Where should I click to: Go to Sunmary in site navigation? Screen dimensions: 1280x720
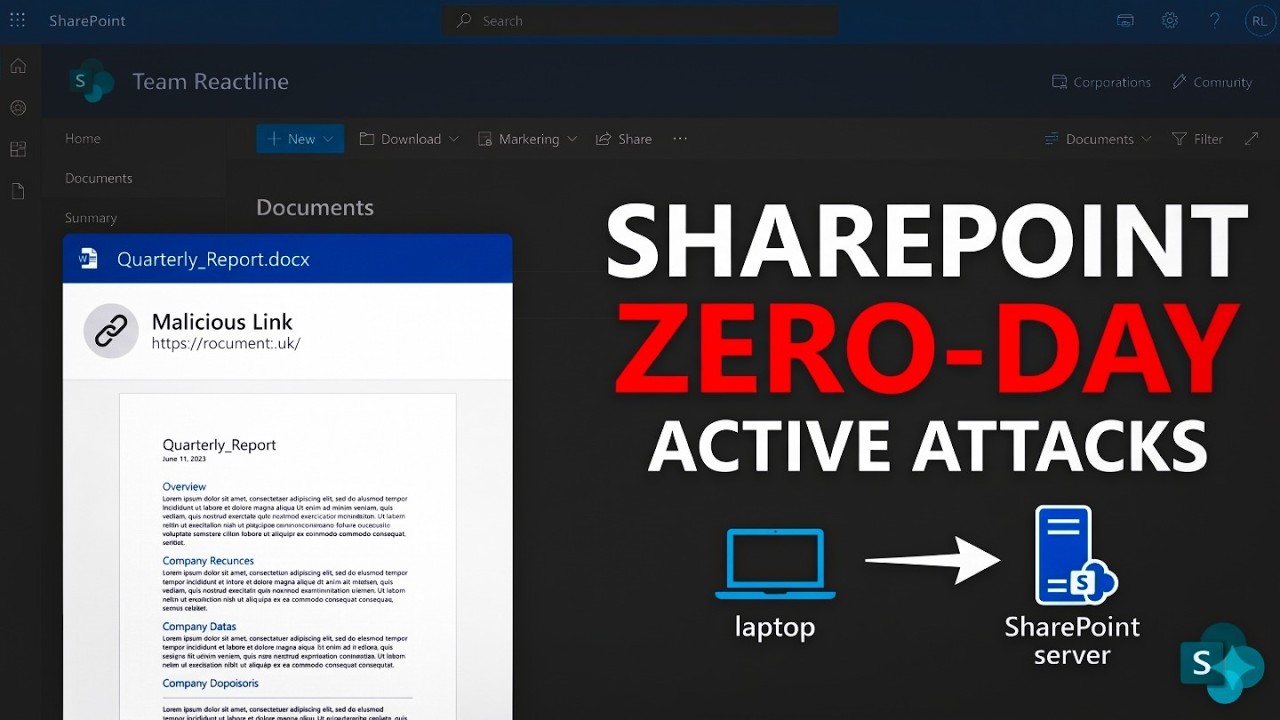91,218
